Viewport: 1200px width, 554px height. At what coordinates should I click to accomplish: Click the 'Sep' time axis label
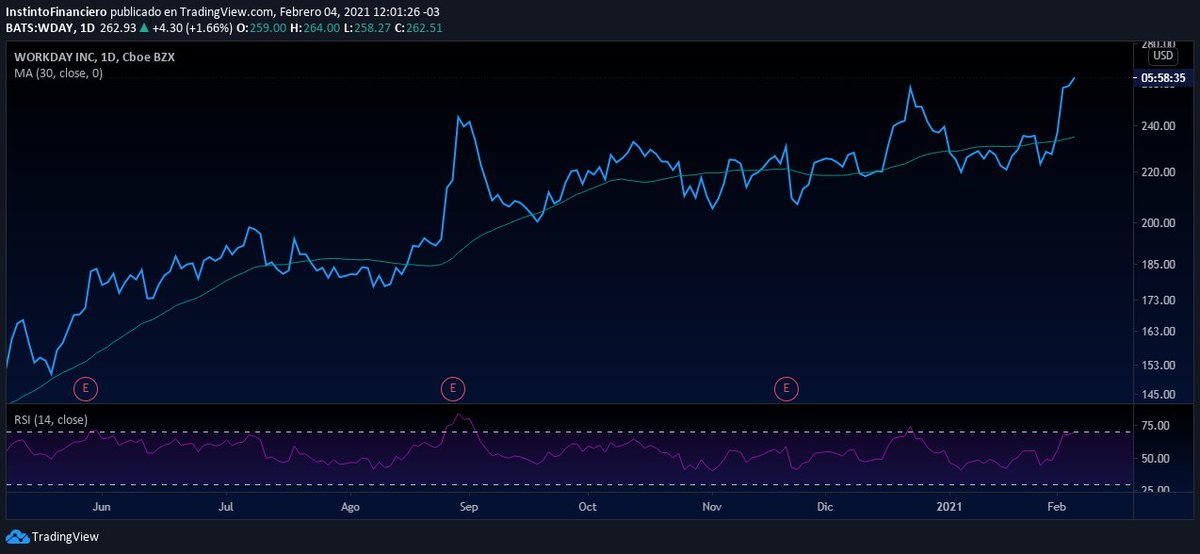point(469,507)
